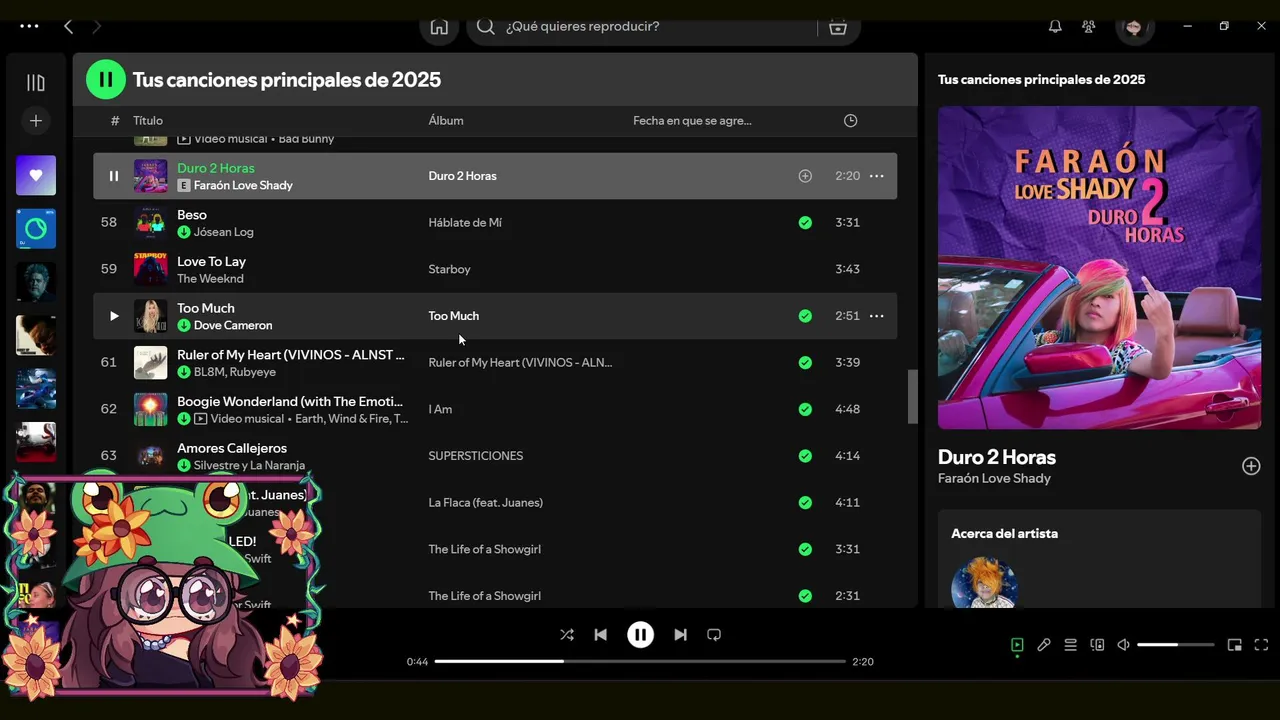Open the Starboy album link

[x=449, y=269]
